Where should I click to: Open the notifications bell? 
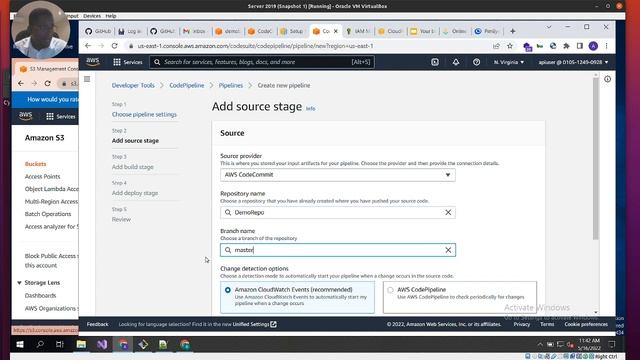click(456, 62)
